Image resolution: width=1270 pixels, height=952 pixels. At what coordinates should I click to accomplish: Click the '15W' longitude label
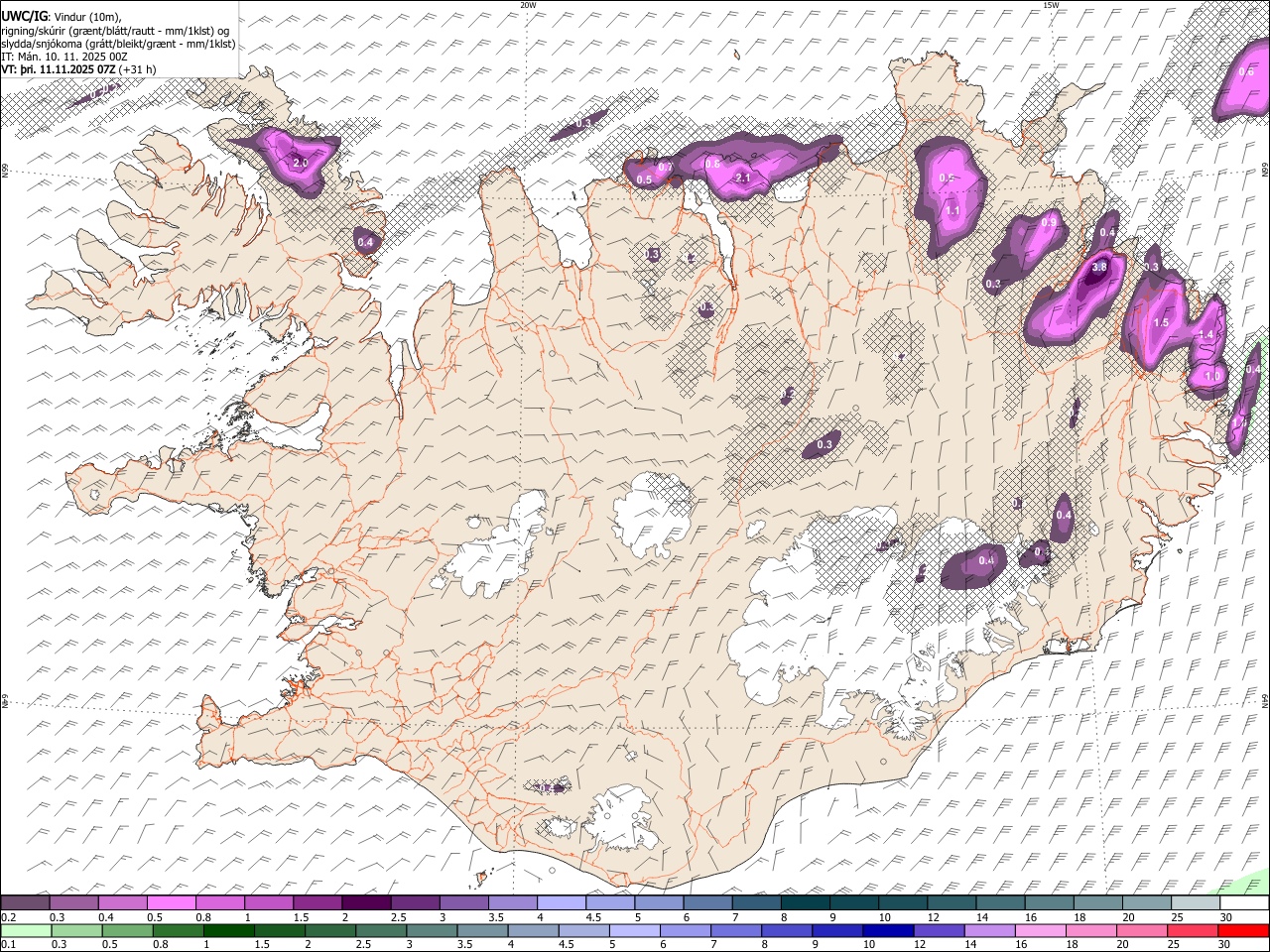click(1052, 5)
